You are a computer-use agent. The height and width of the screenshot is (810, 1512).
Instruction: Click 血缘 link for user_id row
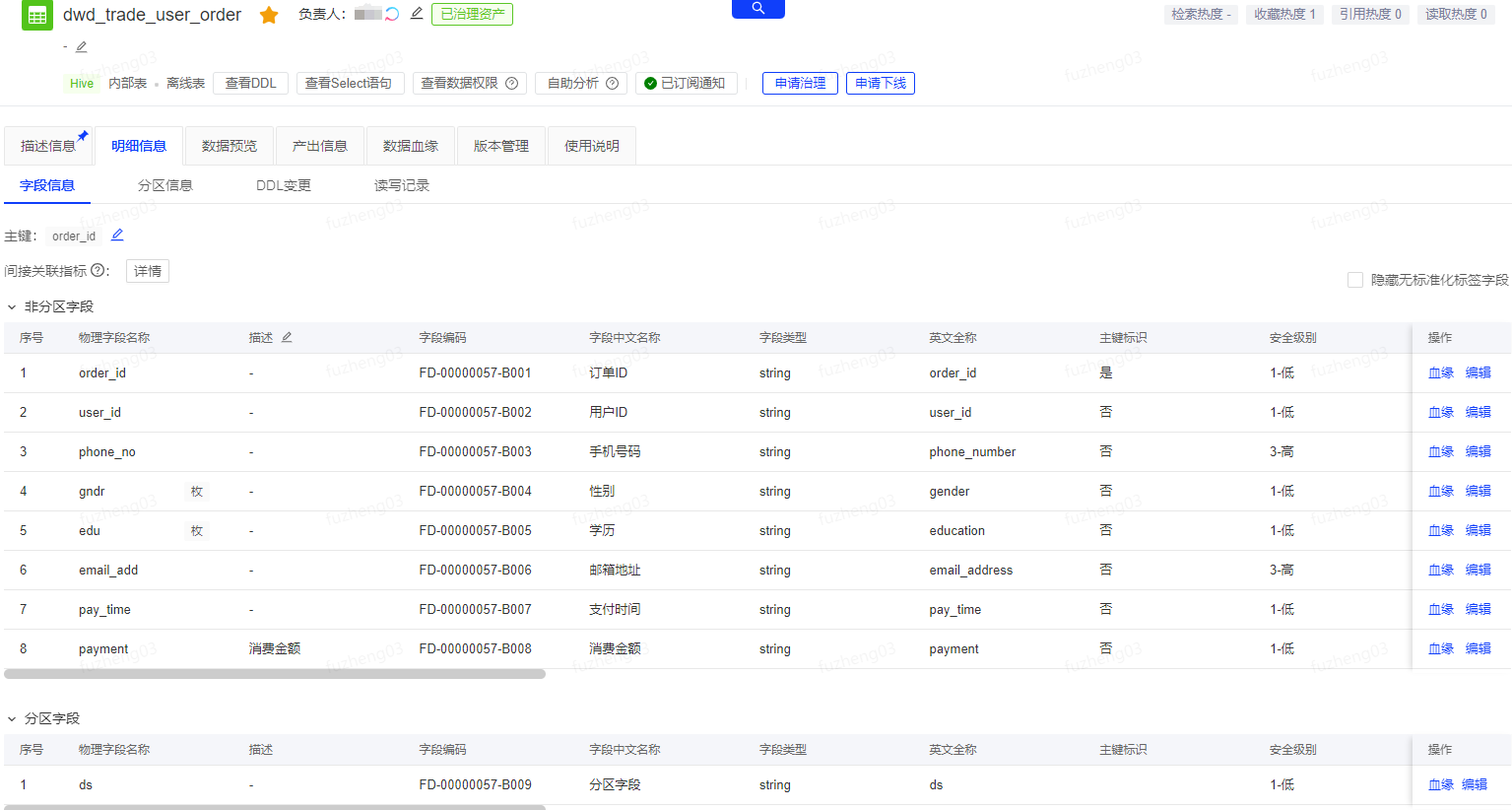tap(1441, 412)
